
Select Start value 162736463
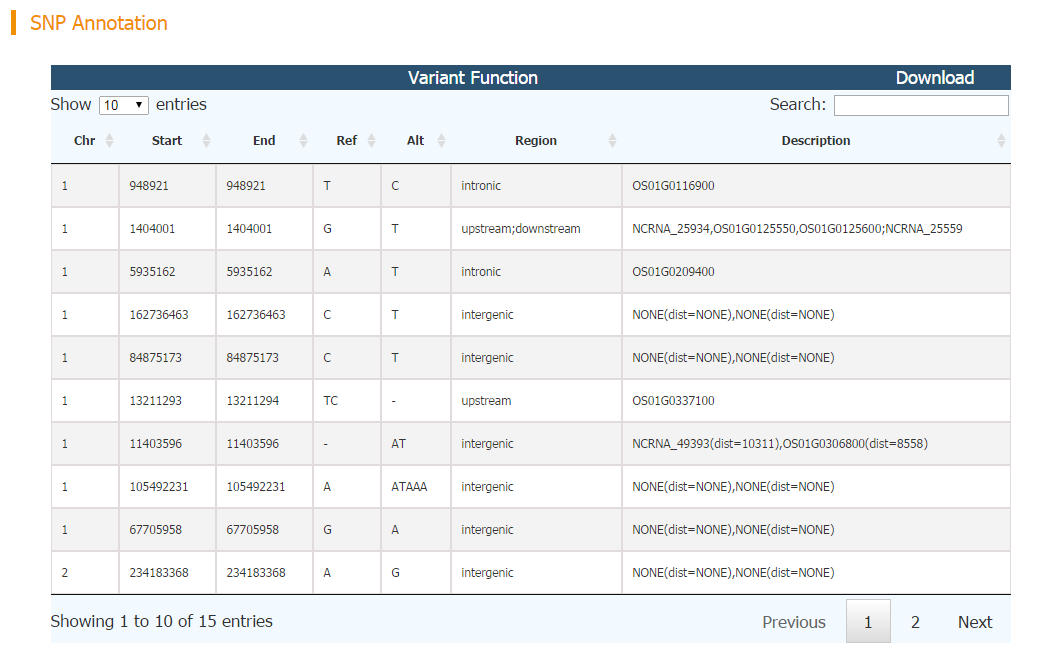point(159,315)
